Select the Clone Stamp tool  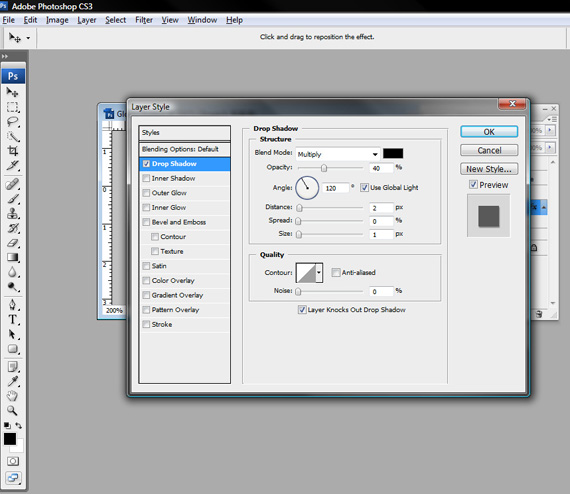coord(13,213)
